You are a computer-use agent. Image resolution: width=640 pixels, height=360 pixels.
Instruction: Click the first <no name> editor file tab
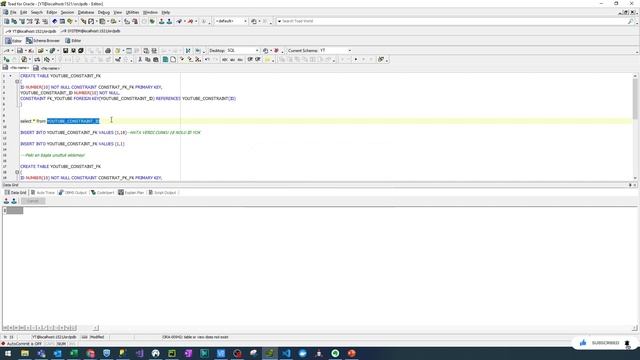pos(16,68)
